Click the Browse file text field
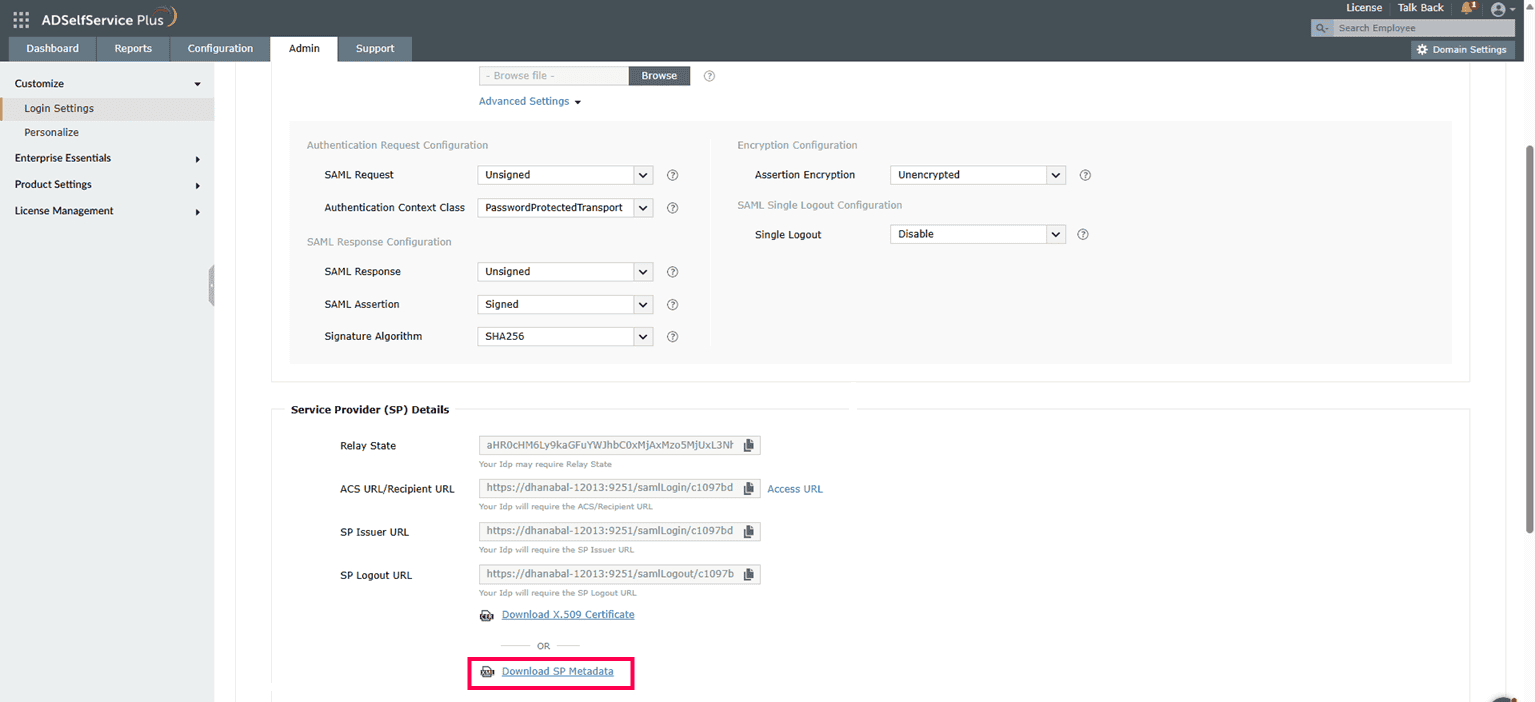This screenshot has height=702, width=1535. coord(554,76)
